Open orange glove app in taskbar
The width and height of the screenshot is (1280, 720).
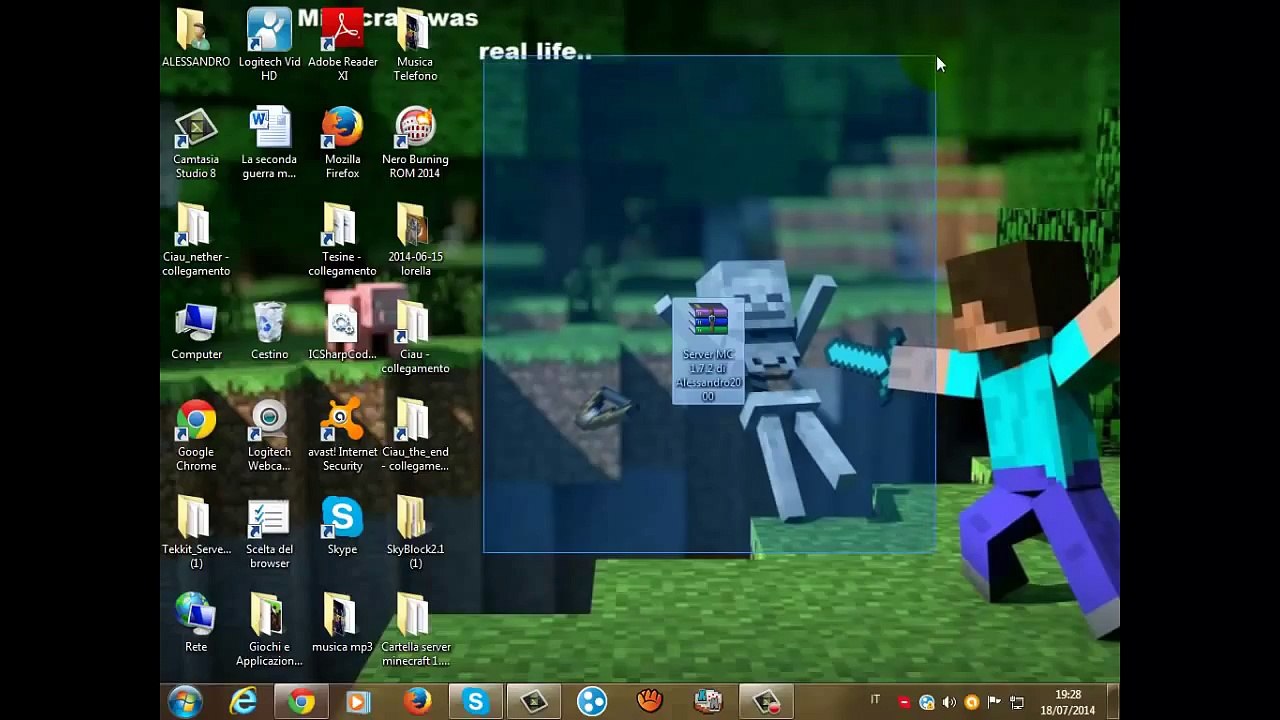click(650, 702)
